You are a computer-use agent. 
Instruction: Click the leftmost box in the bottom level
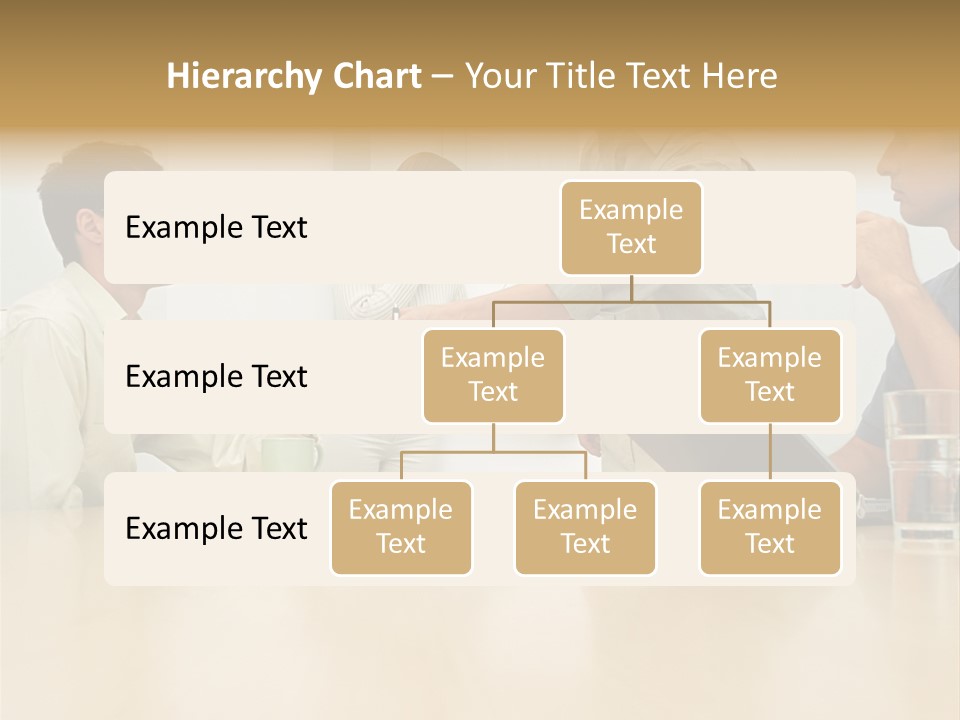coord(401,527)
